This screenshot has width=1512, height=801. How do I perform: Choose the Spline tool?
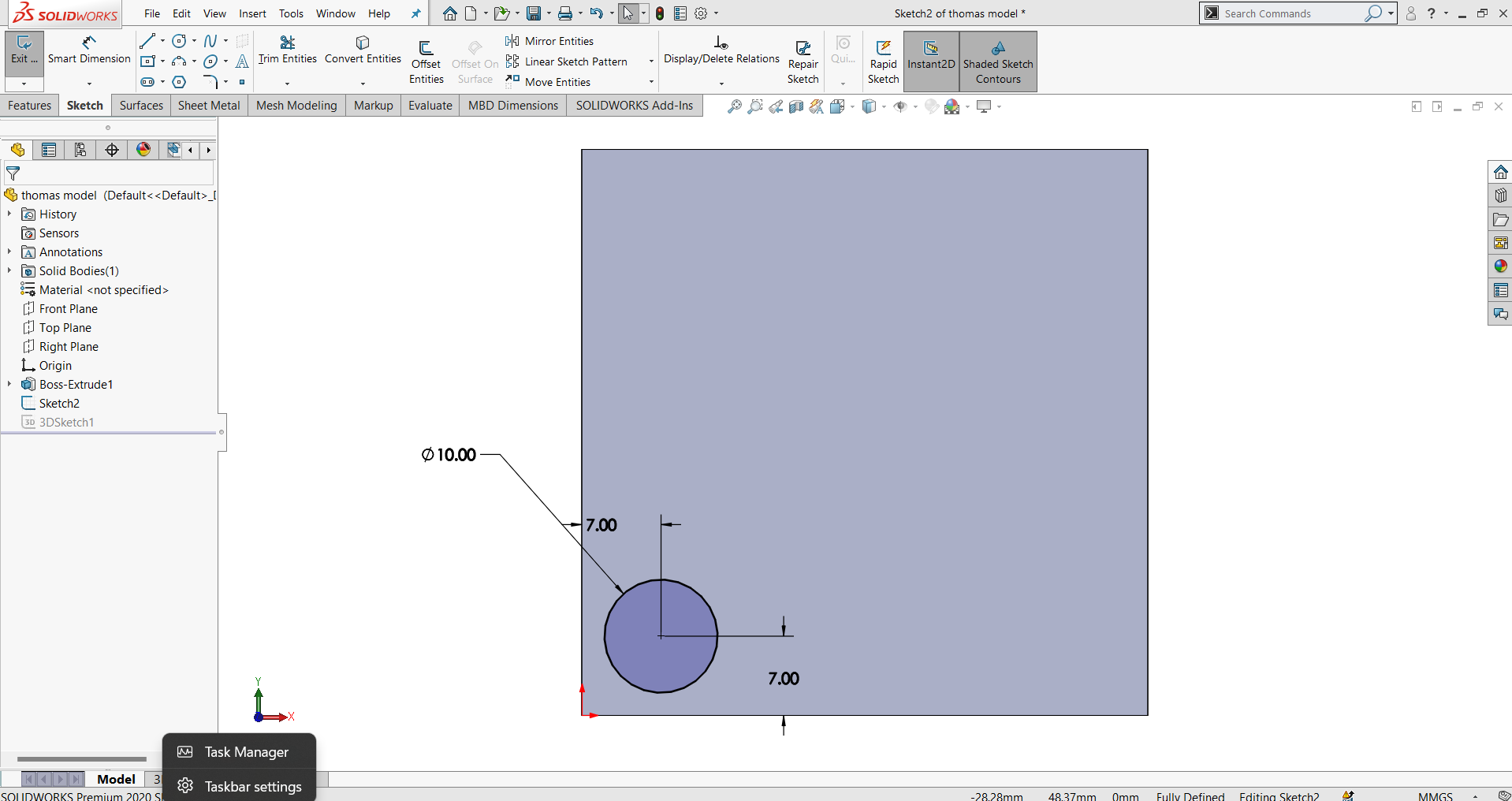click(x=210, y=41)
